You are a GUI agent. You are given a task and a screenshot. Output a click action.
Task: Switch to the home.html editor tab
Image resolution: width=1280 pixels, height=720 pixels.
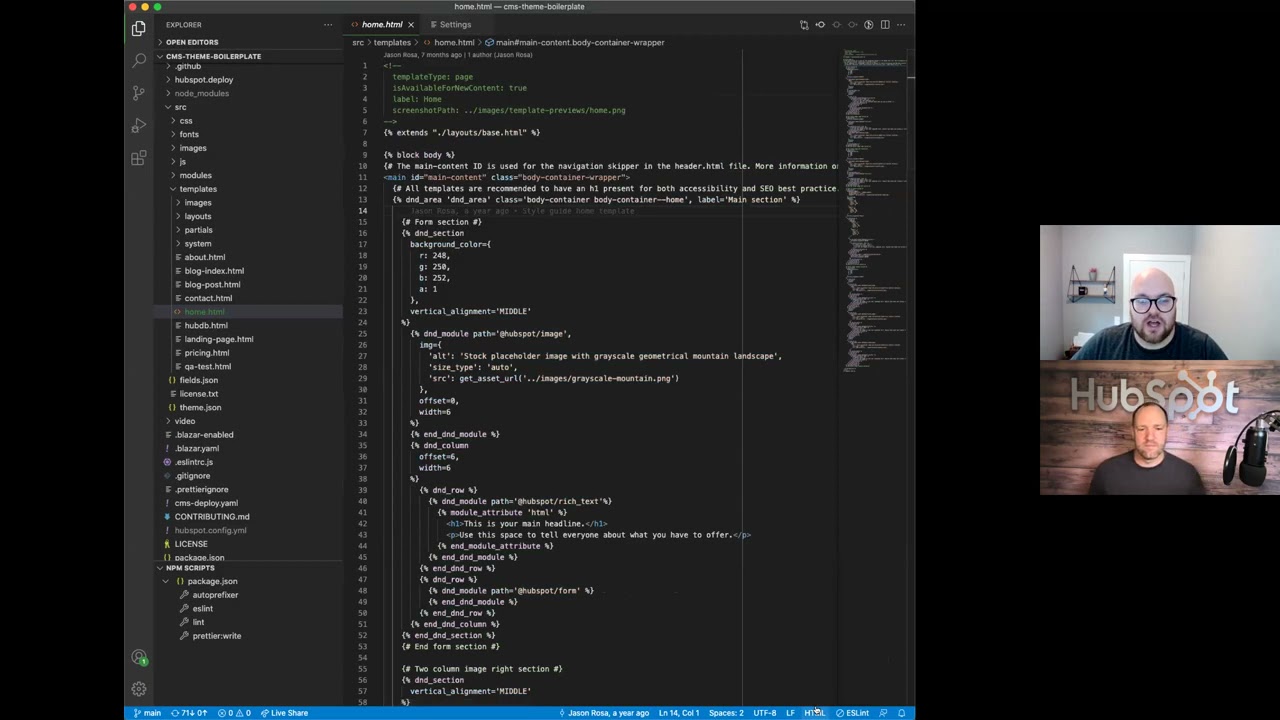[x=381, y=25]
